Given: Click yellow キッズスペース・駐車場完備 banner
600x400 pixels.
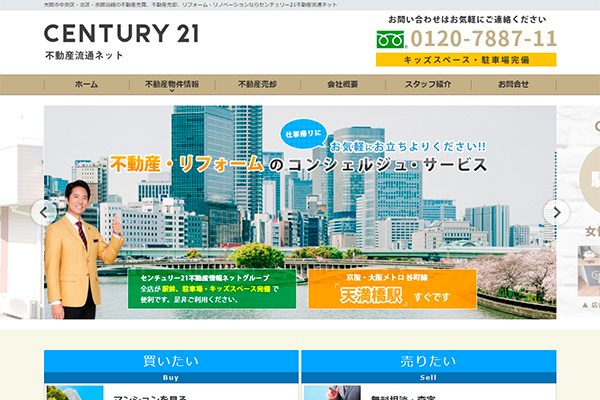Looking at the screenshot, I should click(x=466, y=60).
